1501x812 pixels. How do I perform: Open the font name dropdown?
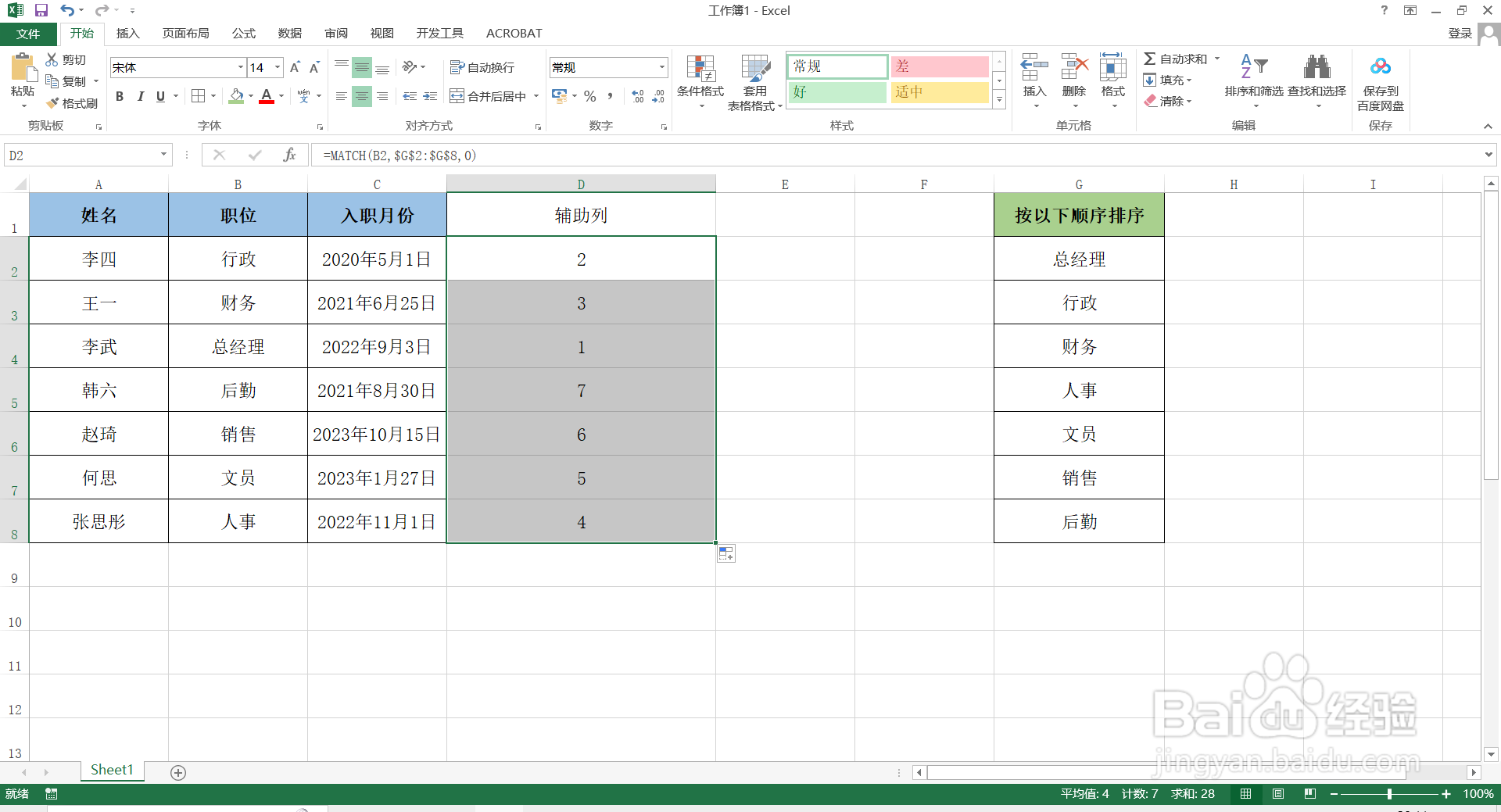(239, 67)
